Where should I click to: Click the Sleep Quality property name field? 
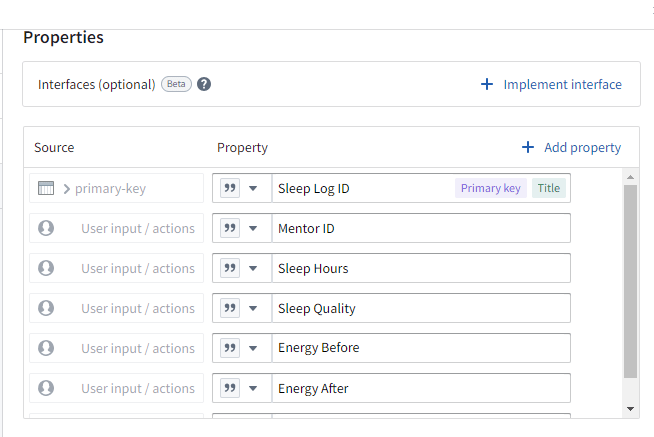(x=420, y=308)
